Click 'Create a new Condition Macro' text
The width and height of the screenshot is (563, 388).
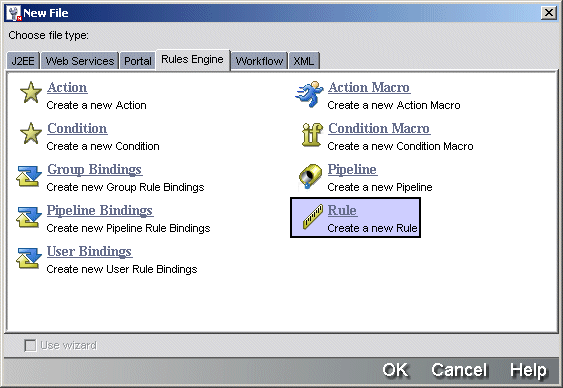tap(400, 146)
